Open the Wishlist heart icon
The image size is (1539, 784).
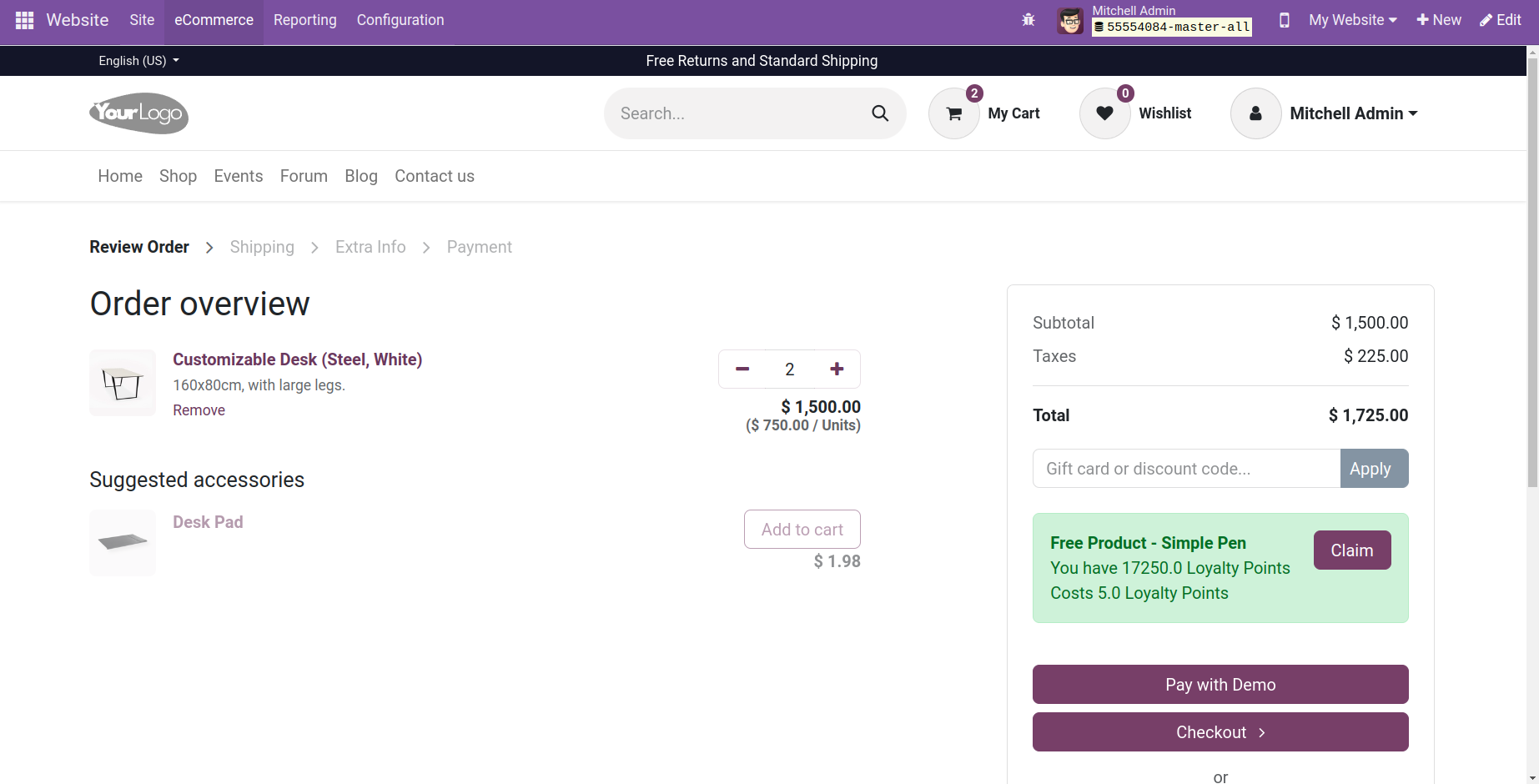[x=1104, y=113]
